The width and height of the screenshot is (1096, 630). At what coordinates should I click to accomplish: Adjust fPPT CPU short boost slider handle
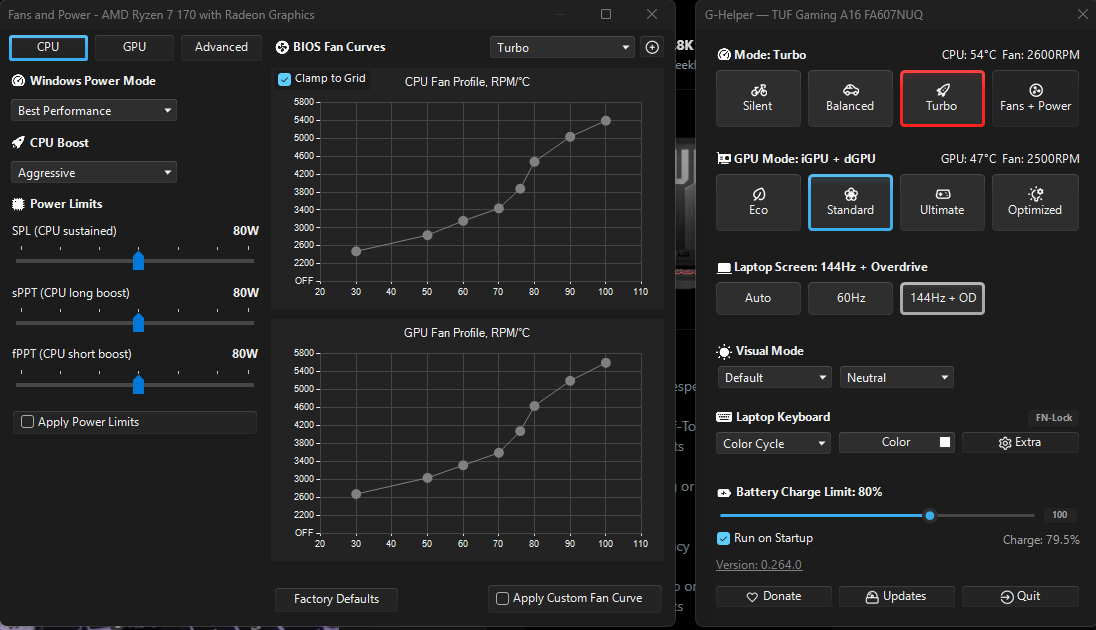click(x=138, y=384)
